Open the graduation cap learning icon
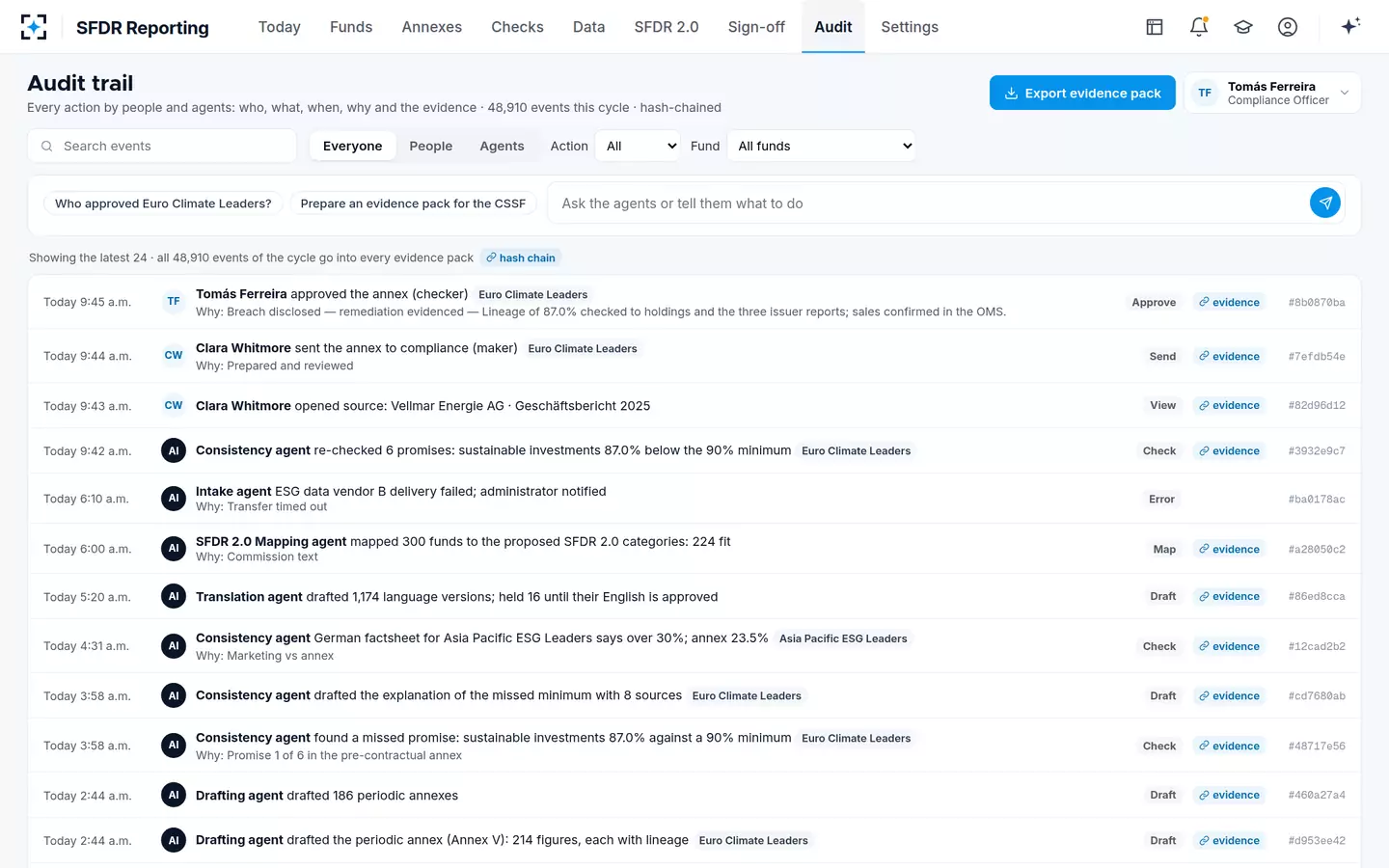Image resolution: width=1389 pixels, height=868 pixels. 1243,27
